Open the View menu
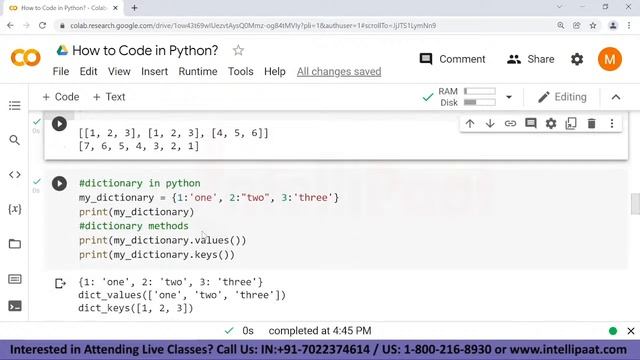Image resolution: width=640 pixels, height=360 pixels. pos(119,71)
